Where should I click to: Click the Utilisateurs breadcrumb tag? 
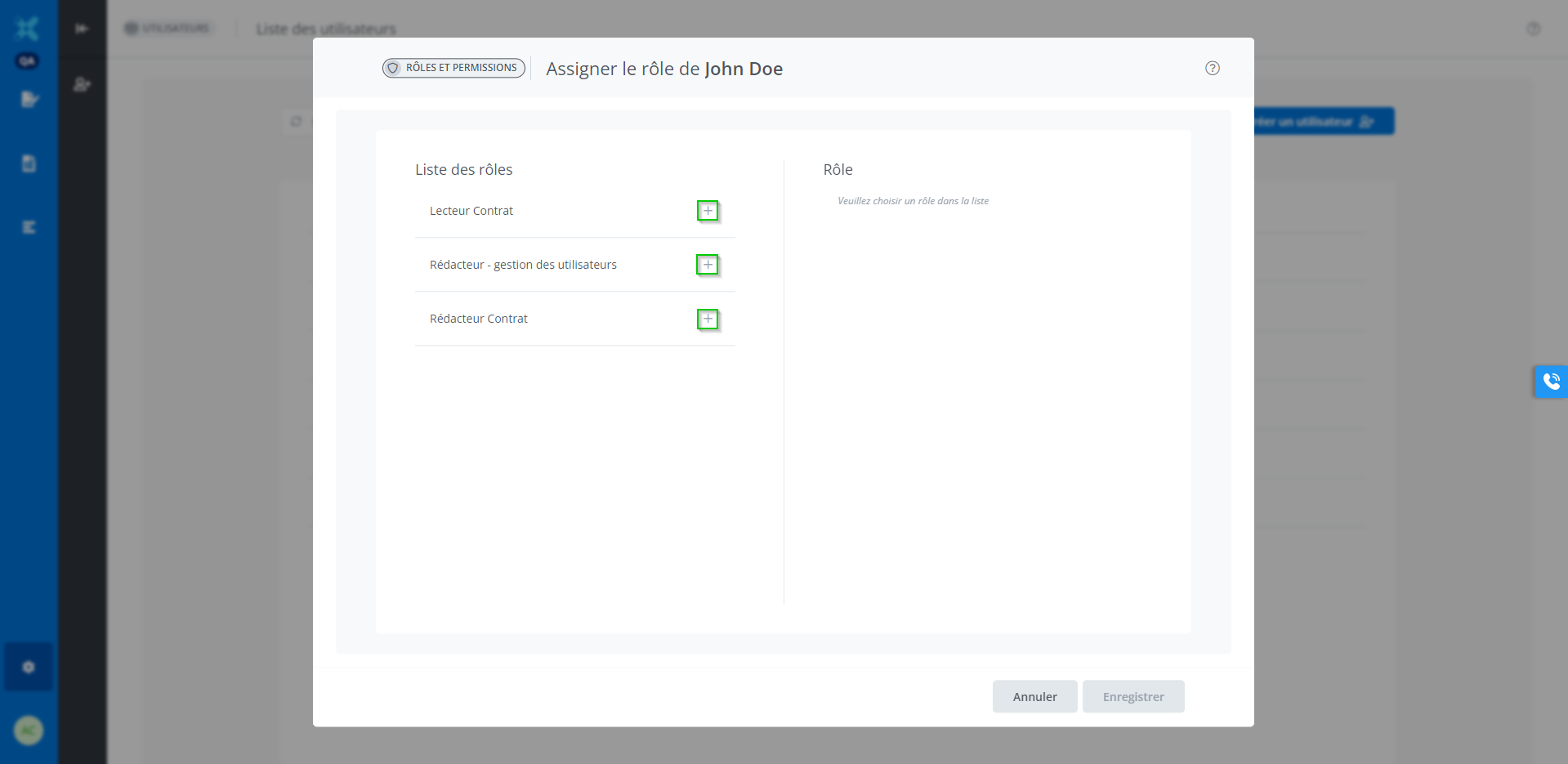(168, 29)
